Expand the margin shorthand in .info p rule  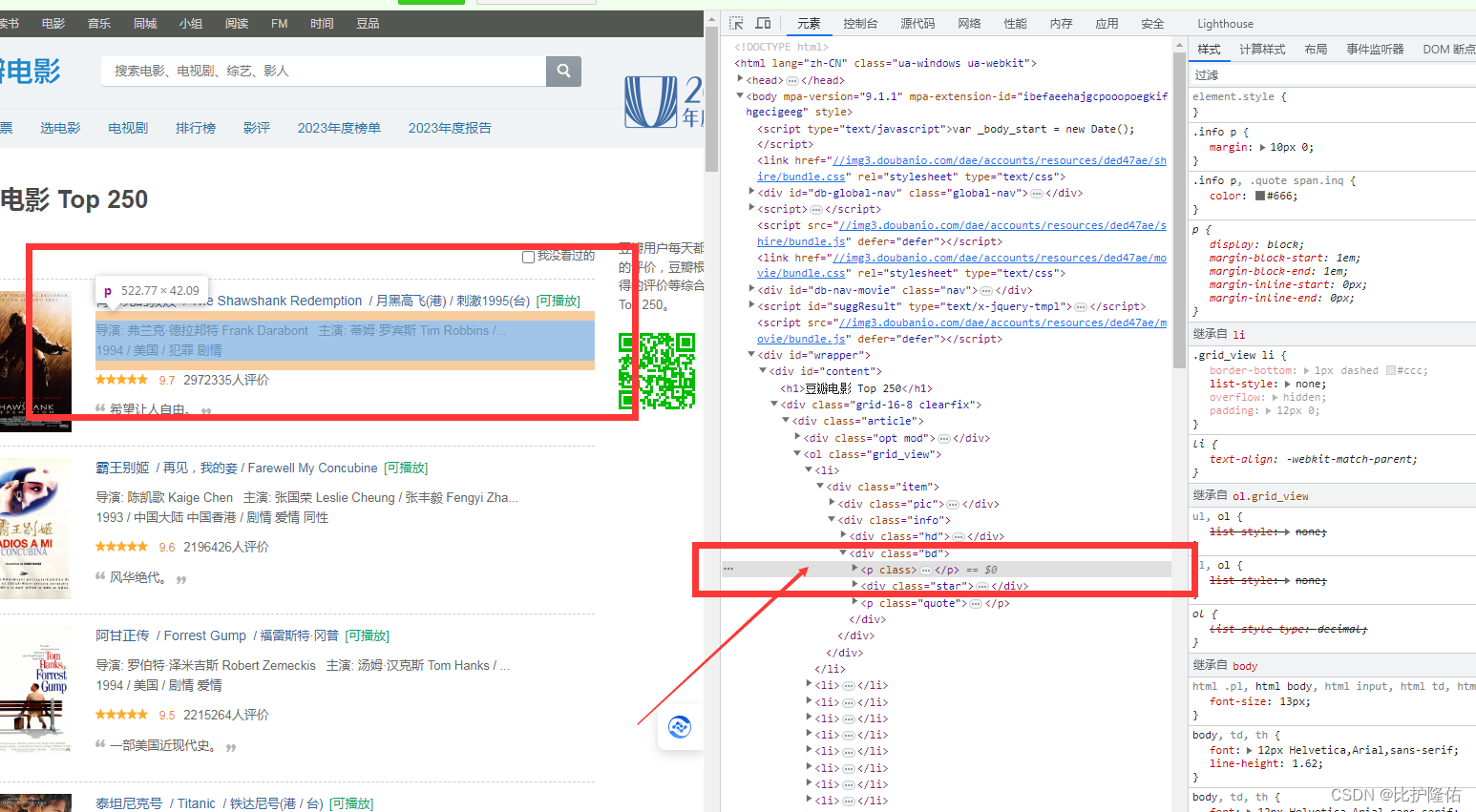pyautogui.click(x=1263, y=148)
